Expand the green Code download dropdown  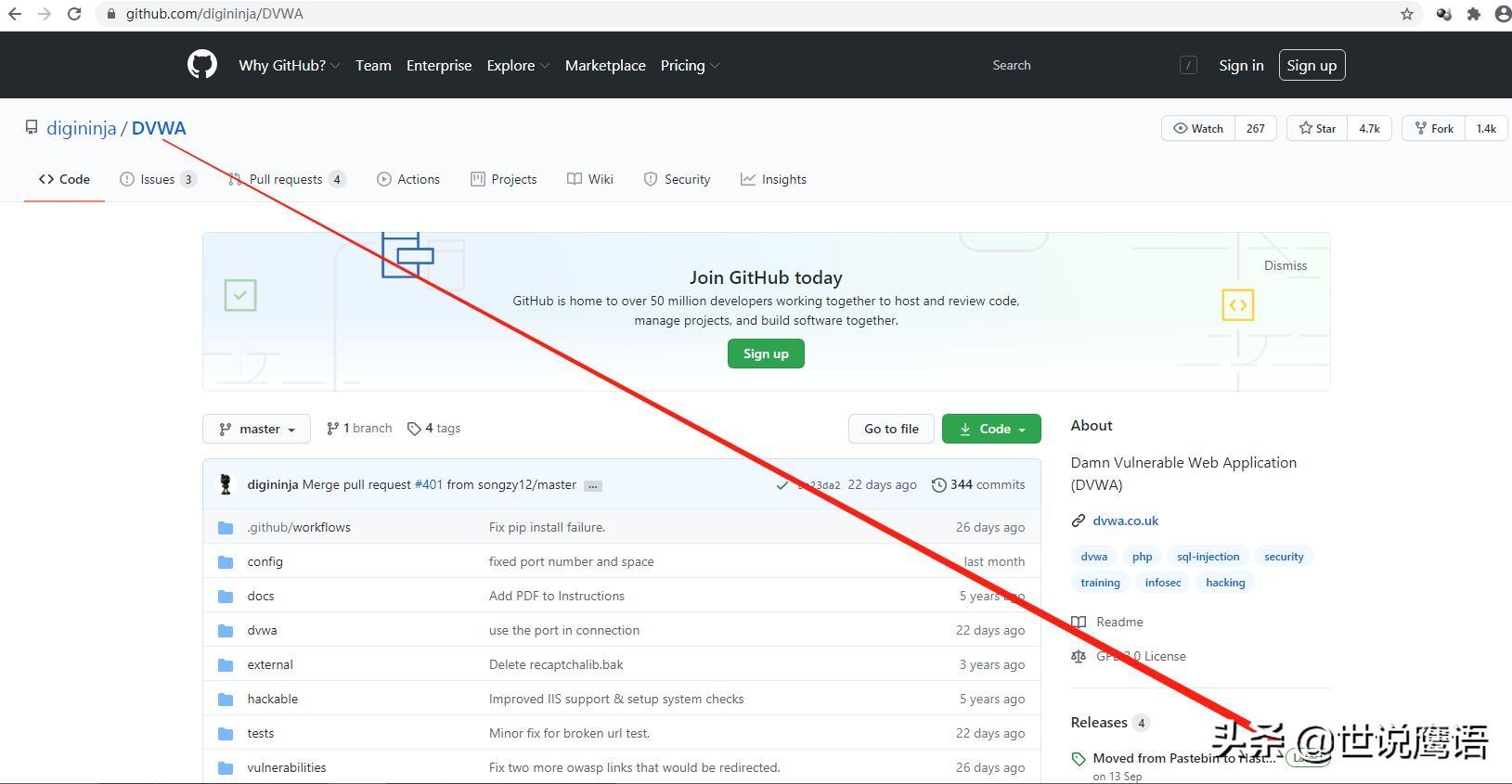pyautogui.click(x=991, y=429)
